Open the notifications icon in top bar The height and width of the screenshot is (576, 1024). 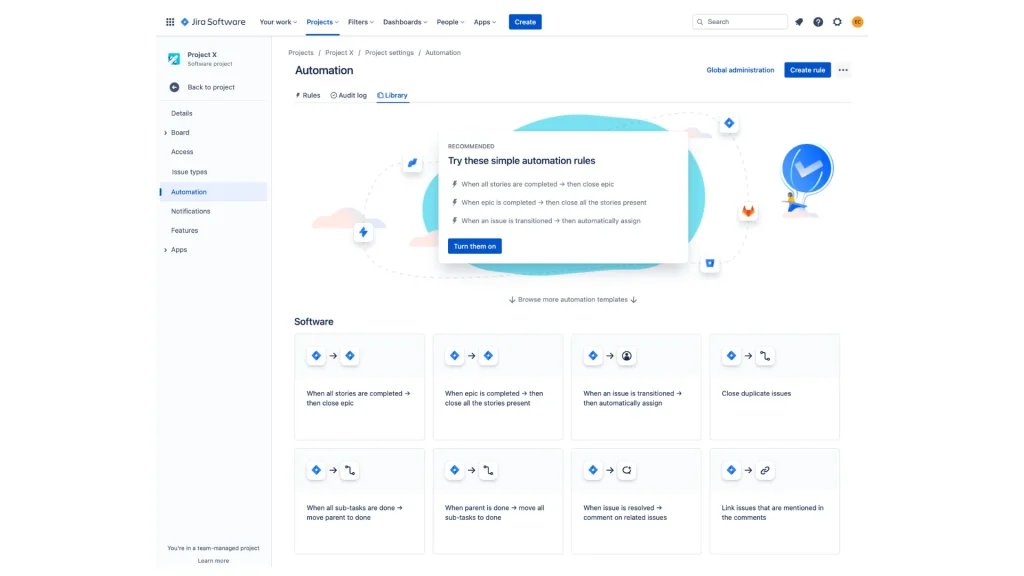799,22
